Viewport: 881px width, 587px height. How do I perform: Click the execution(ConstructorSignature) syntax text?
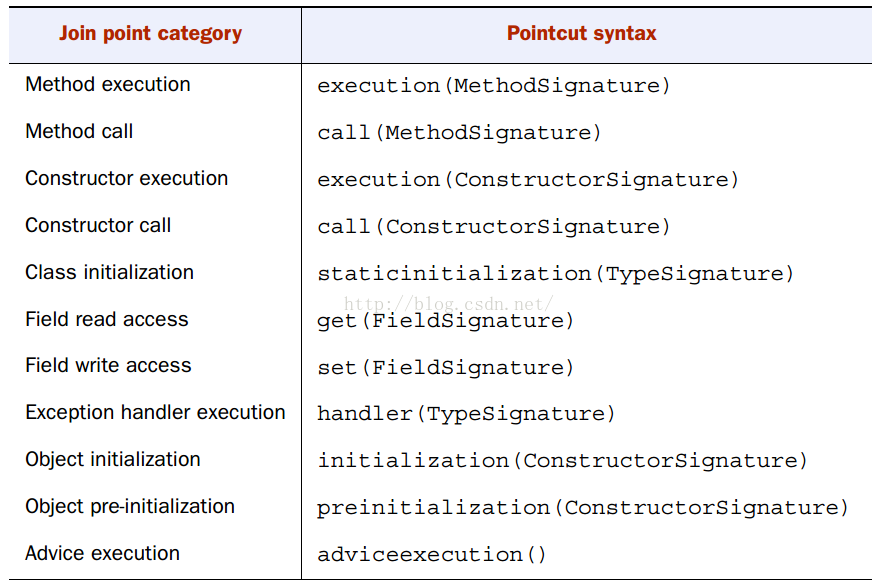pos(528,180)
